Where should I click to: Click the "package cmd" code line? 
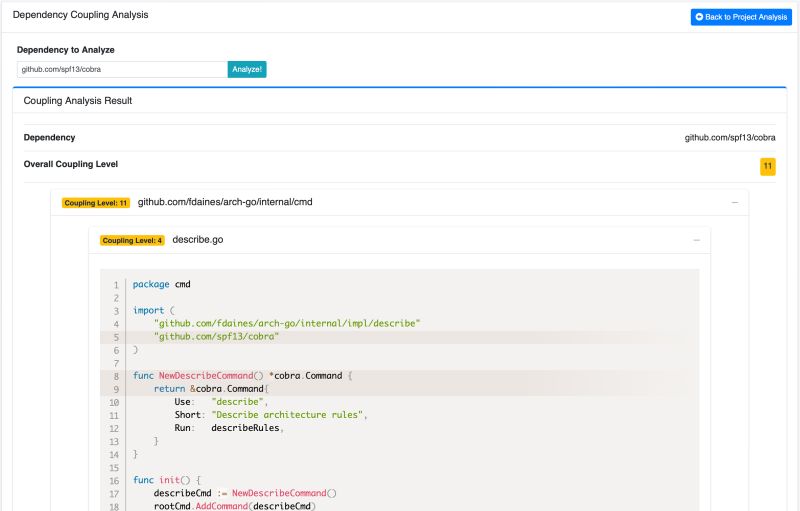tap(161, 284)
